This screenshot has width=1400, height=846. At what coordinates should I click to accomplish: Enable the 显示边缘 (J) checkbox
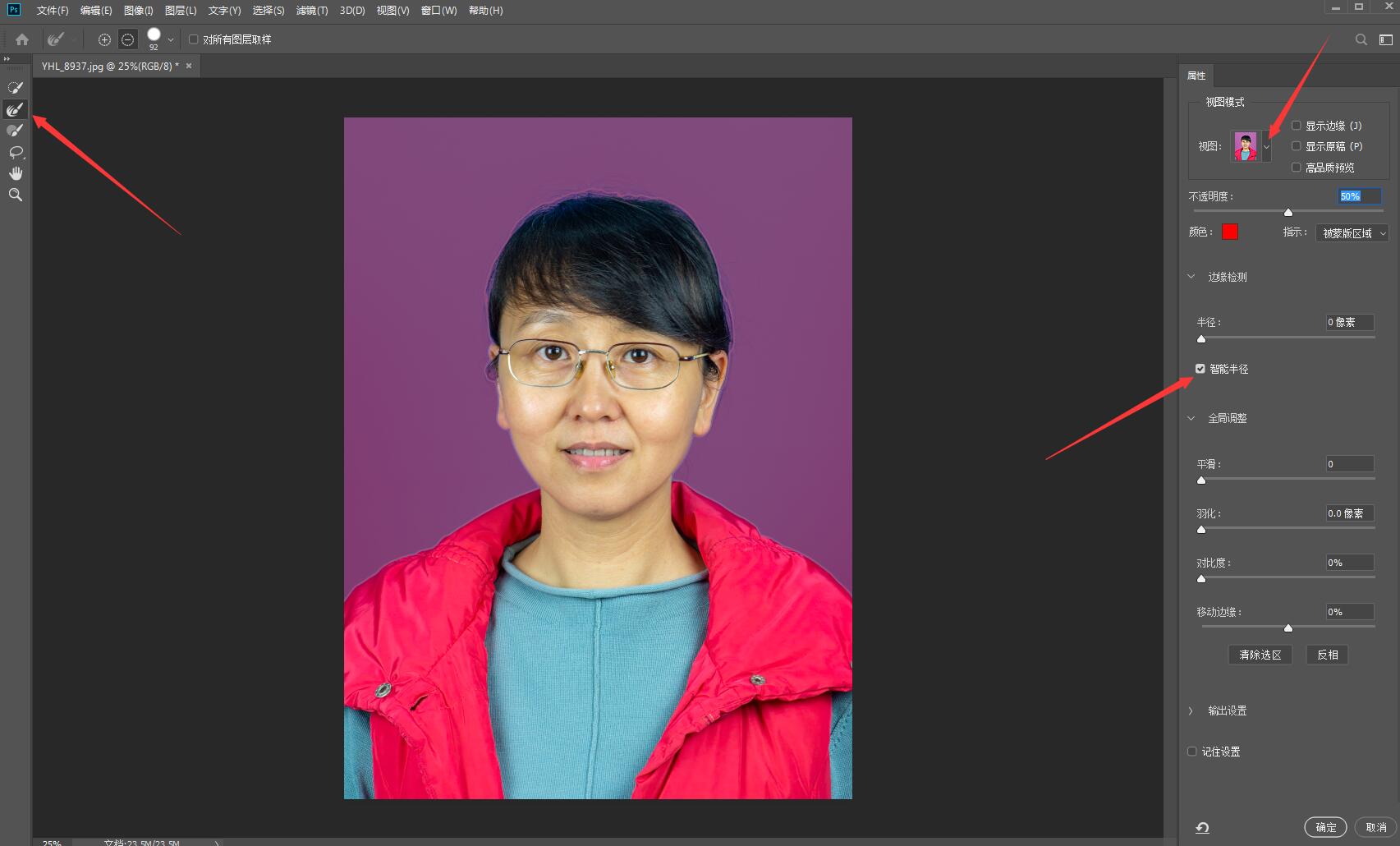coord(1297,126)
